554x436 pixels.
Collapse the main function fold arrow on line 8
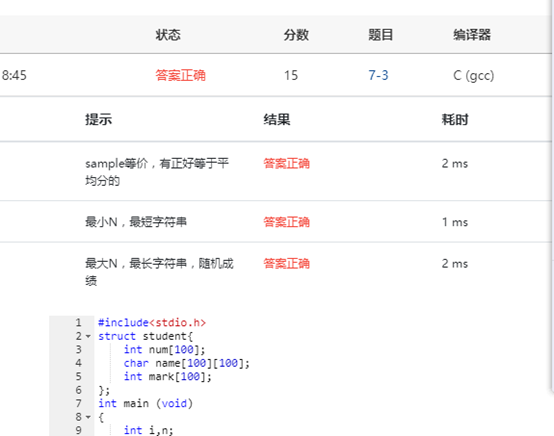(88, 417)
